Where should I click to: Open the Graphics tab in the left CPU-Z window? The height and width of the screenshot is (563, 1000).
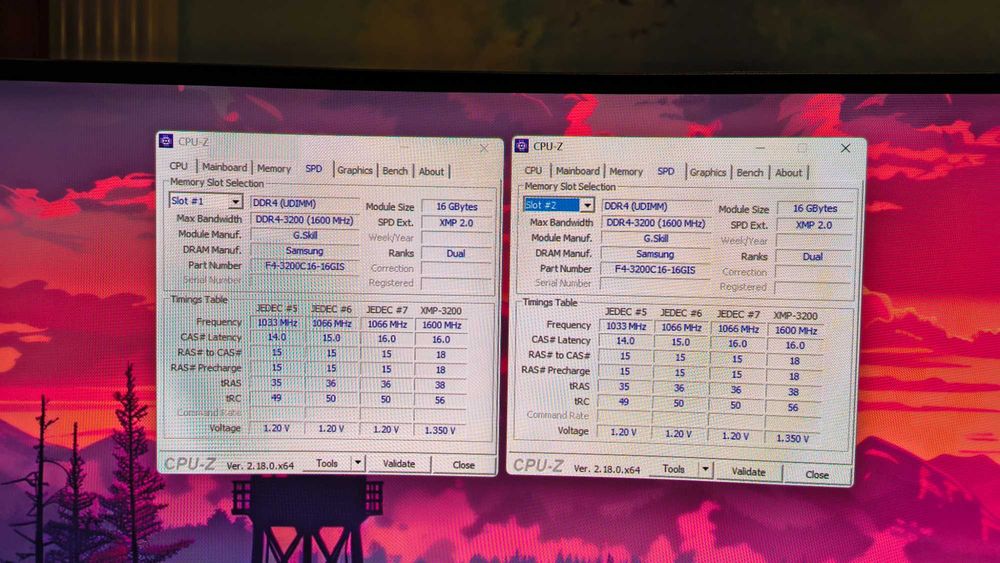coord(355,170)
